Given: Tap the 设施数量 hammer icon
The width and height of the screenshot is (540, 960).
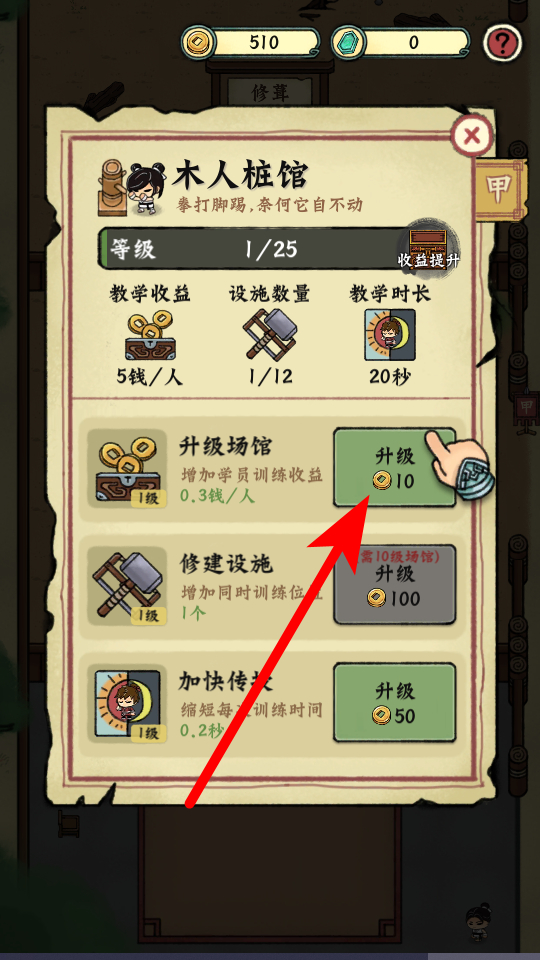Looking at the screenshot, I should pyautogui.click(x=269, y=334).
